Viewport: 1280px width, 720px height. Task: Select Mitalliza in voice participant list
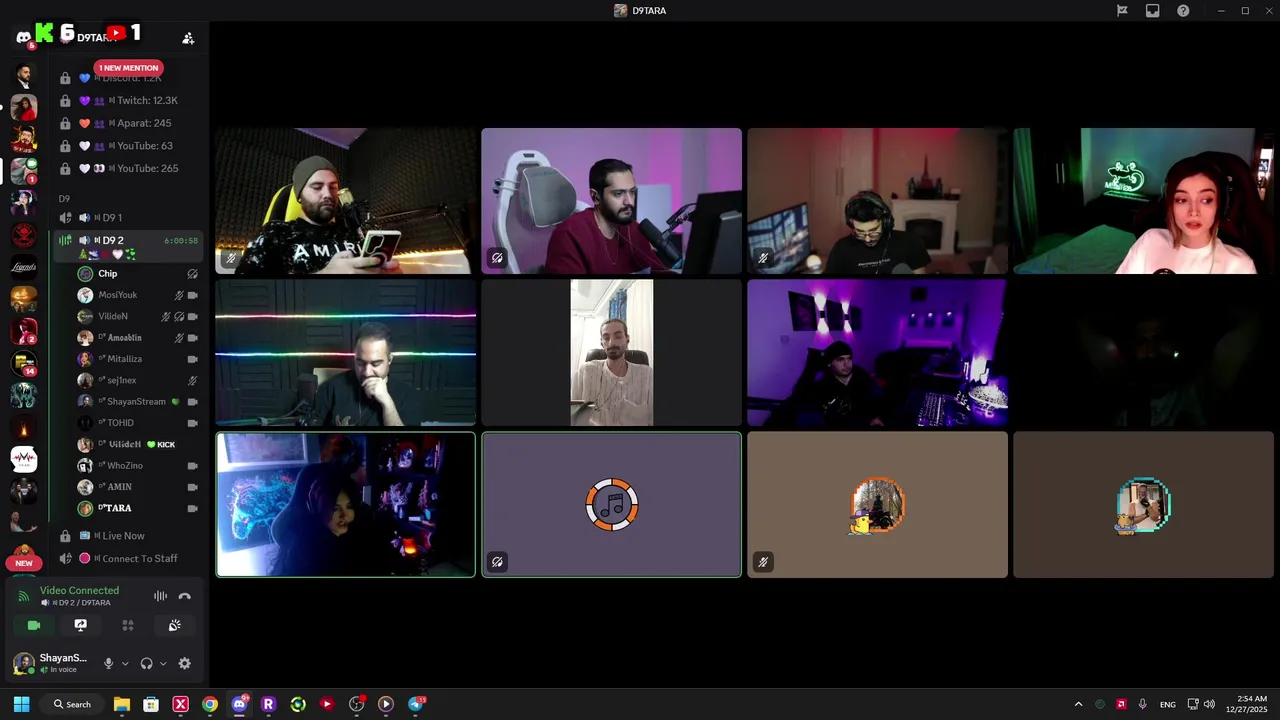(138, 359)
